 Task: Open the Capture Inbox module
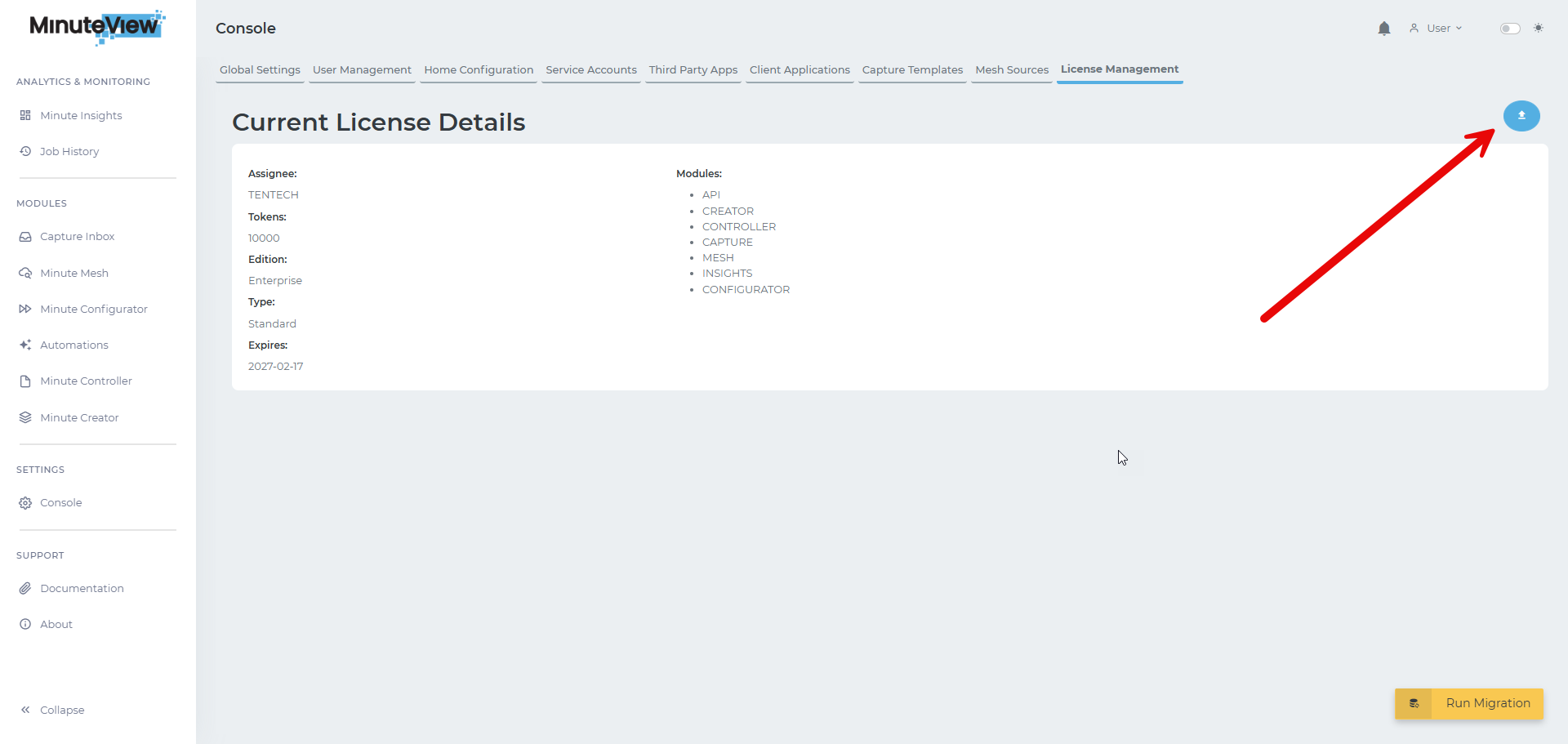click(25, 236)
